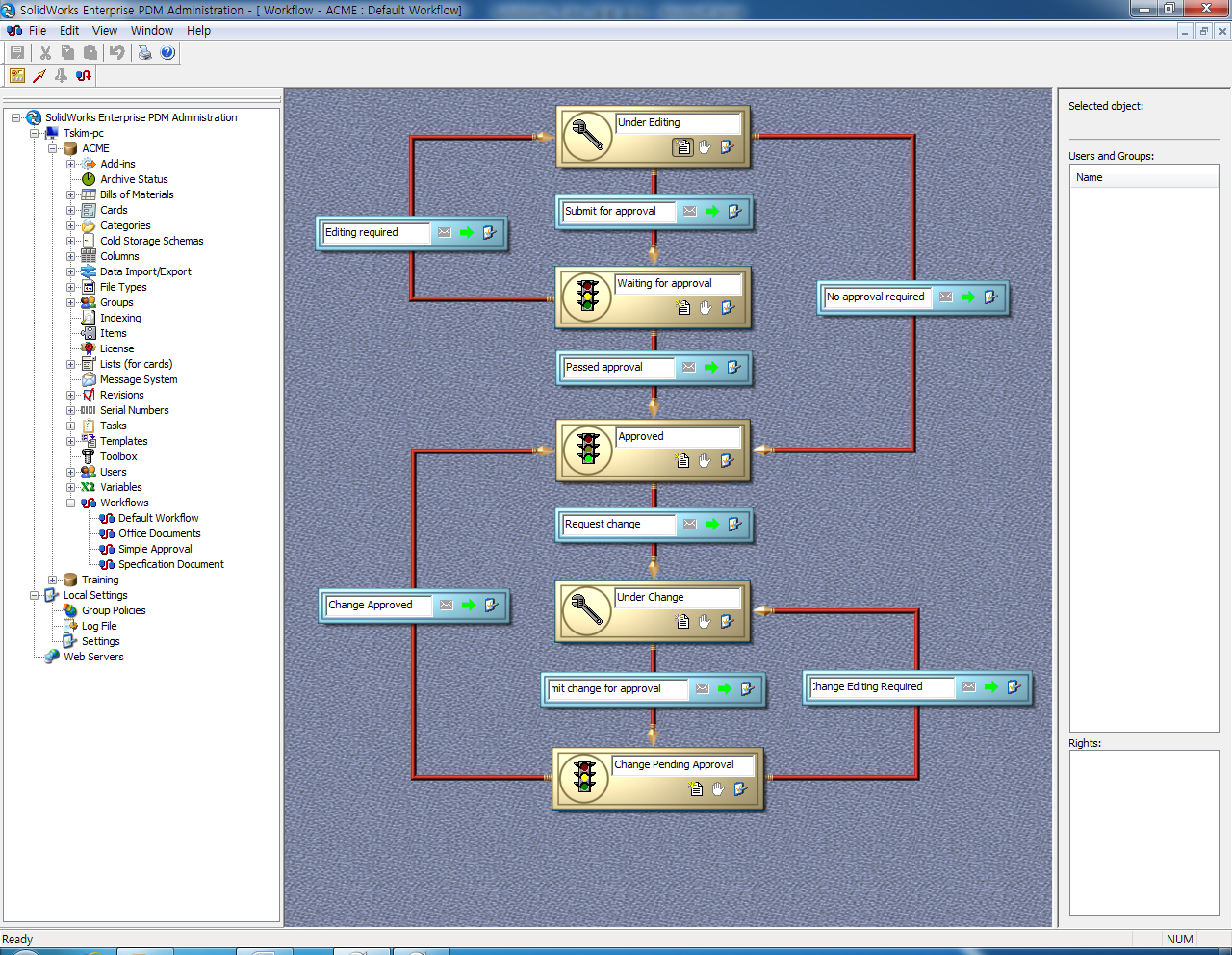The width and height of the screenshot is (1232, 955).
Task: Click the green arrow icon on Passed approval transition
Action: [712, 367]
